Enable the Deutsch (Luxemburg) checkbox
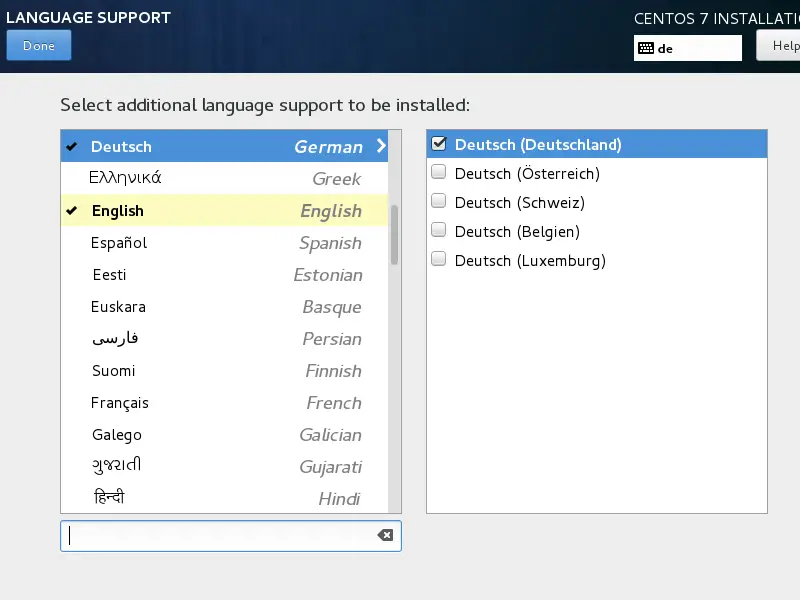 439,259
